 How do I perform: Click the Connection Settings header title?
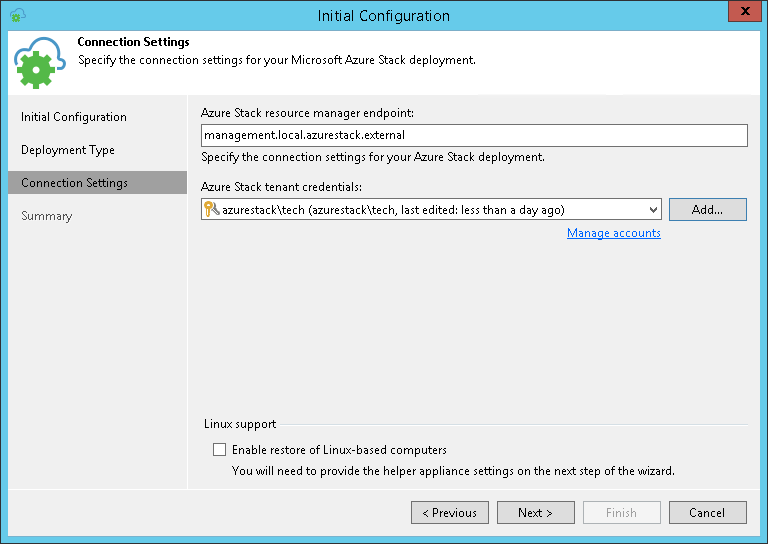pyautogui.click(x=133, y=43)
